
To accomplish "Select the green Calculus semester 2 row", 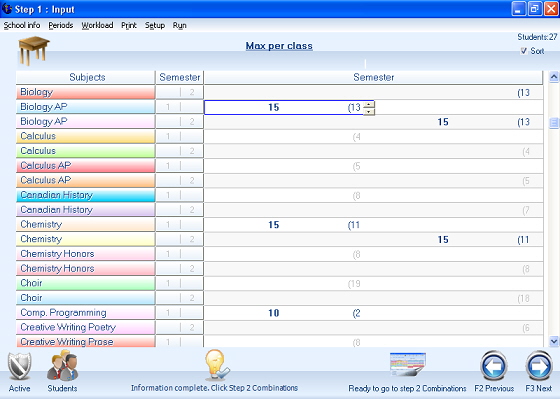I will coord(86,151).
